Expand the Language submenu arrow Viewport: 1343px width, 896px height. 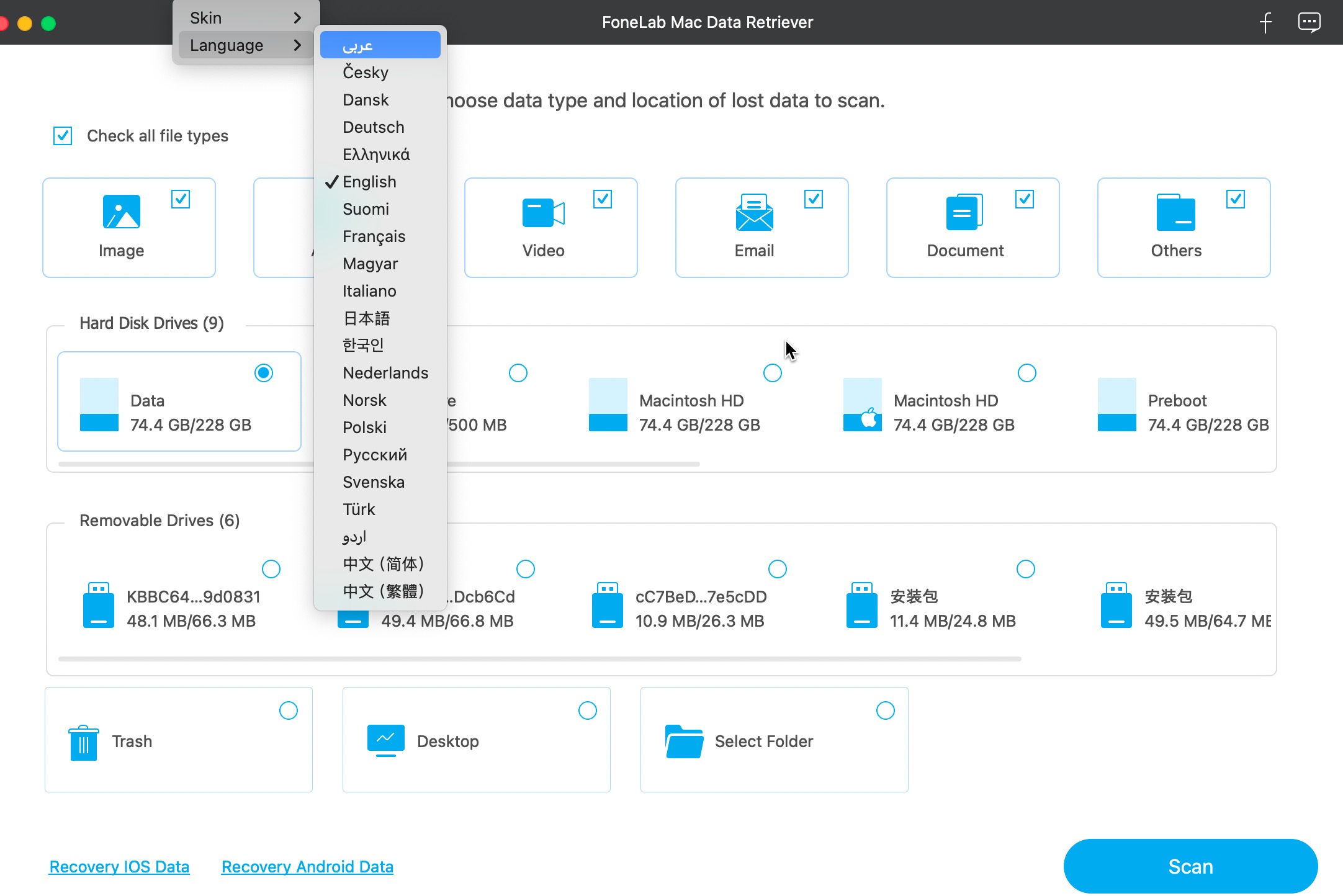[x=297, y=45]
